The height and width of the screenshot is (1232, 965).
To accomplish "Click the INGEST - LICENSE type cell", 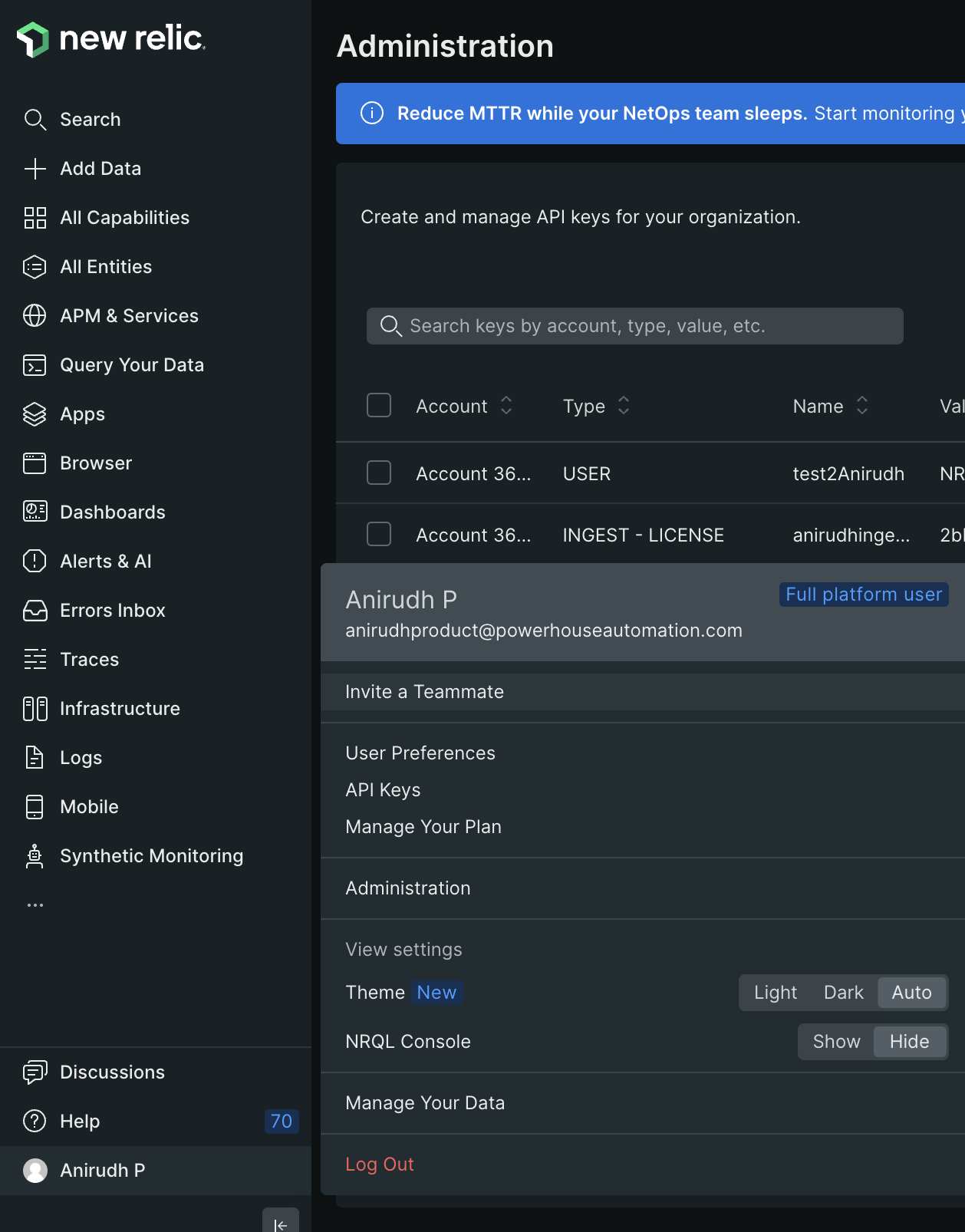I will click(x=644, y=535).
